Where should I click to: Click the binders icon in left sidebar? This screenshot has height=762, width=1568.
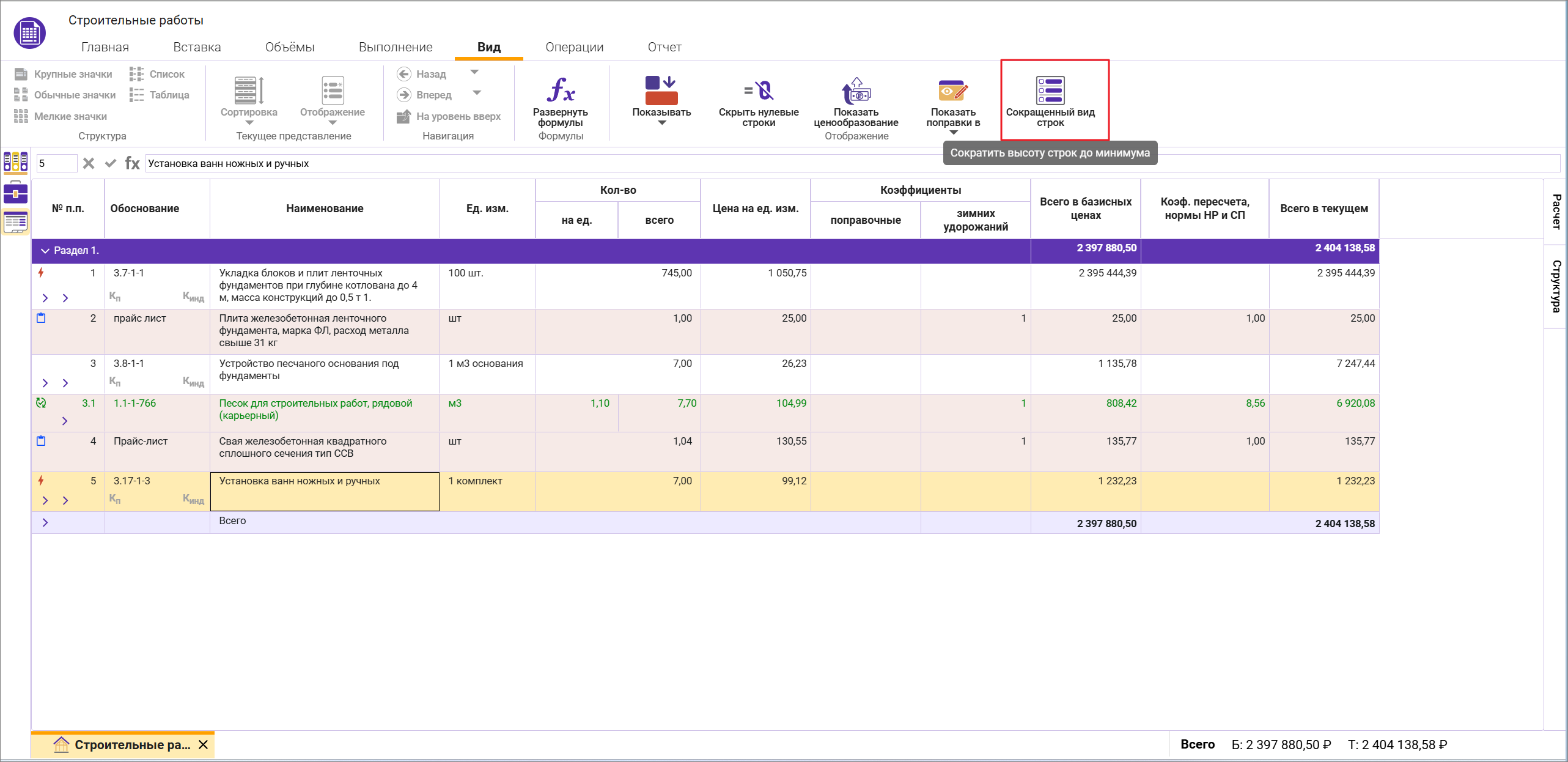coord(15,162)
